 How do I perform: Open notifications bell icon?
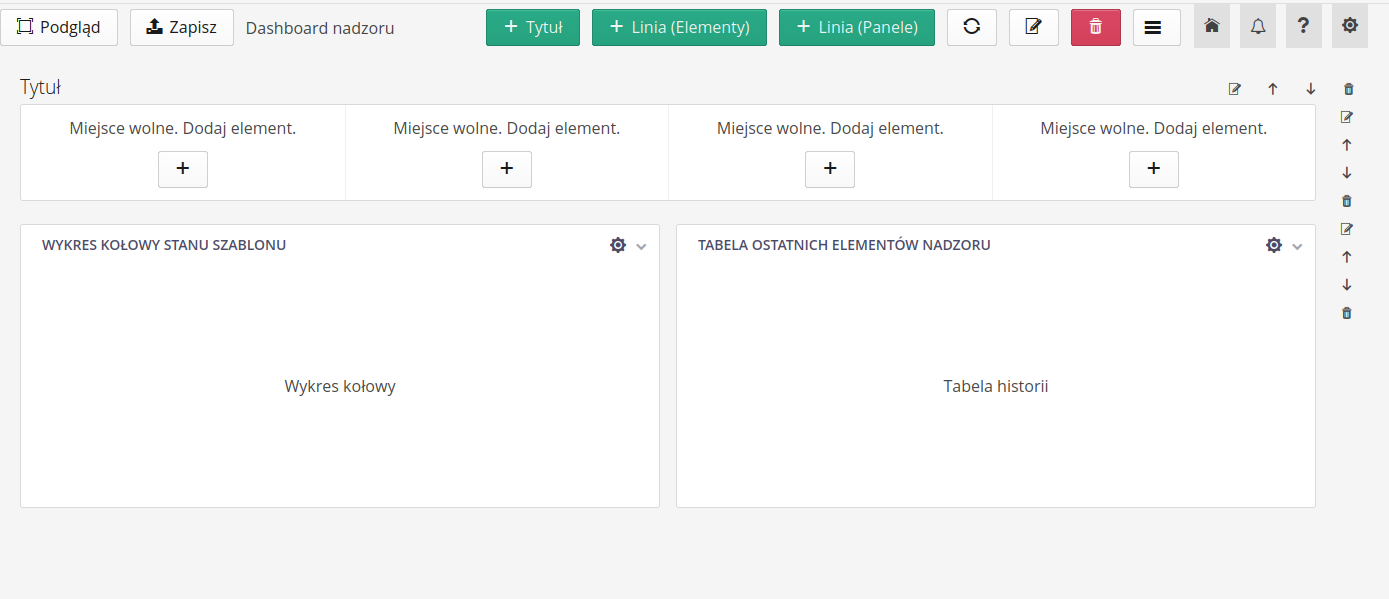1257,26
